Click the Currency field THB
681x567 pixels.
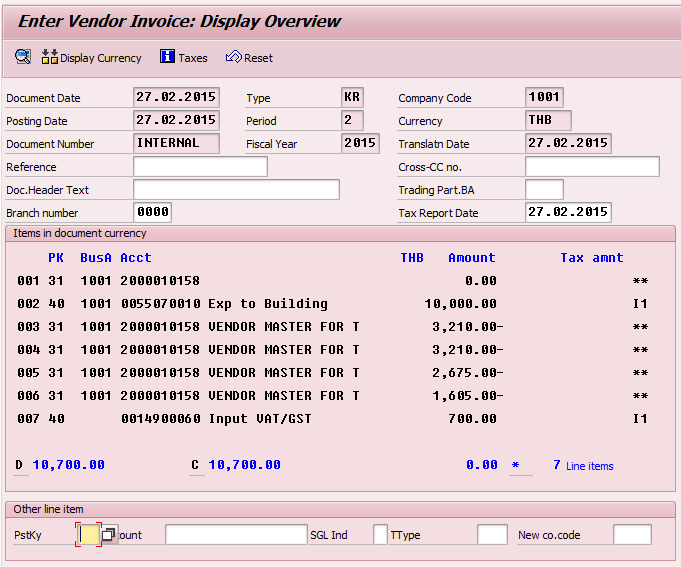point(548,120)
